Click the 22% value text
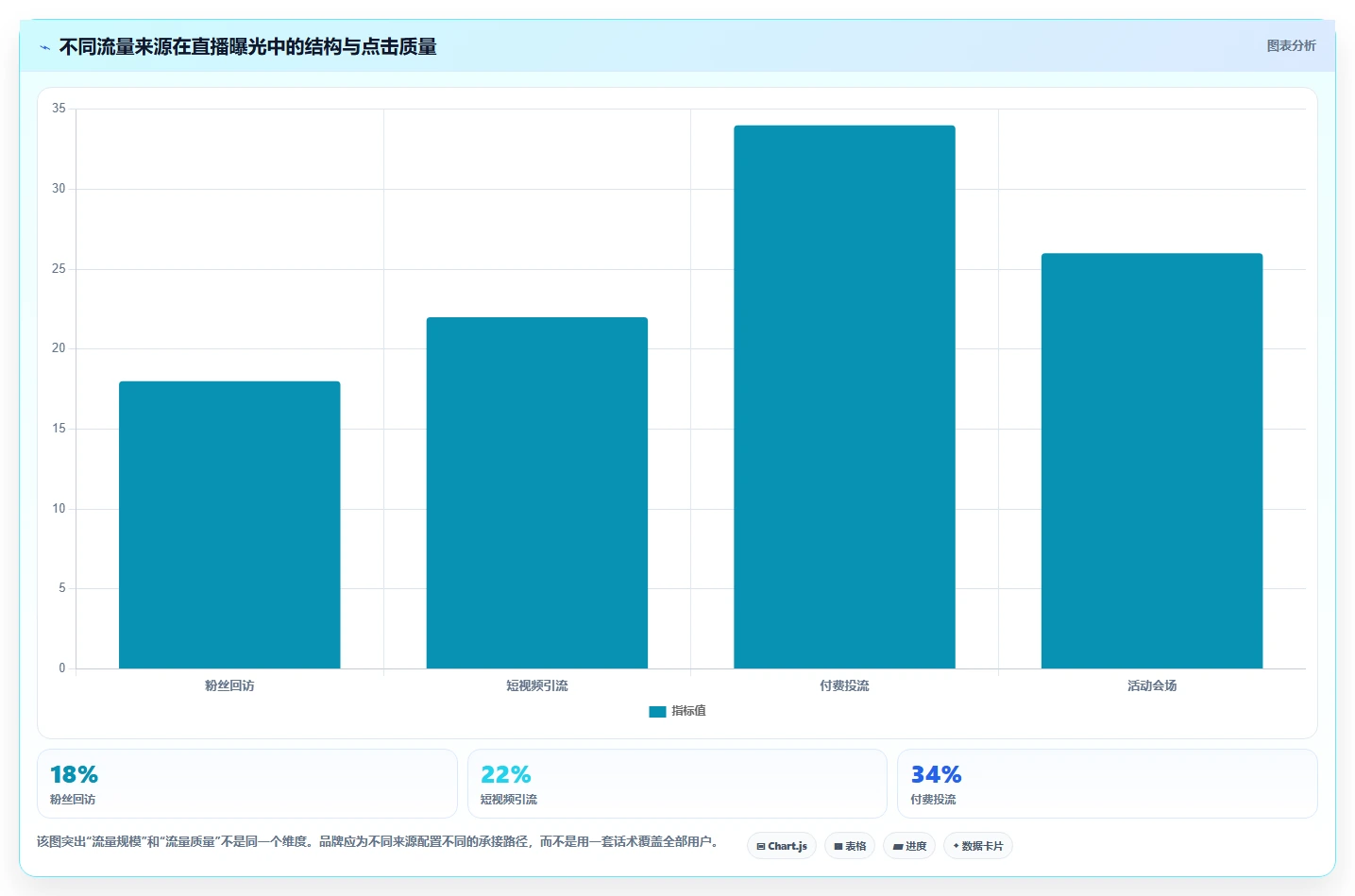The image size is (1355, 896). (505, 775)
